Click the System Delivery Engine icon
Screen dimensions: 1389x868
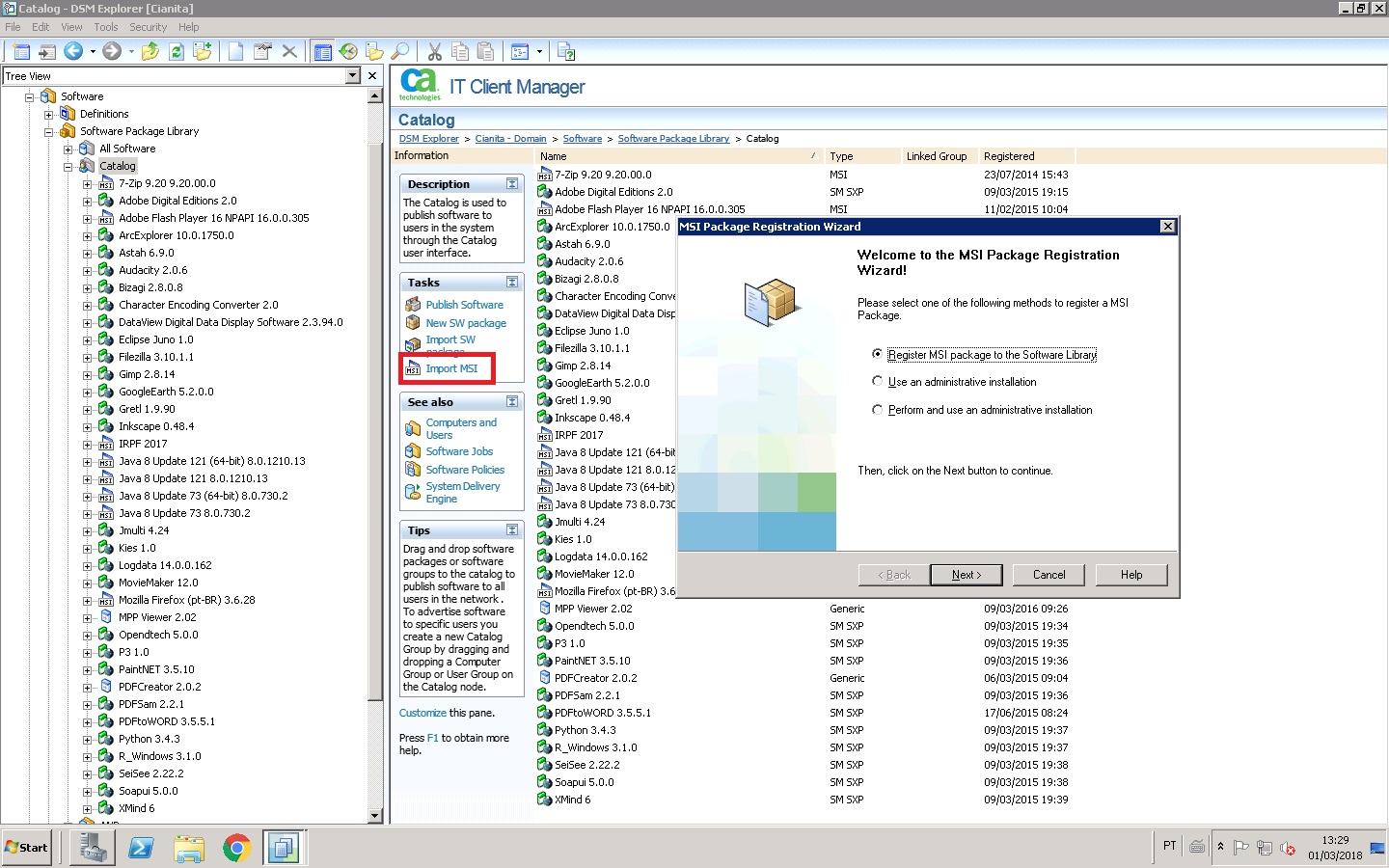click(413, 492)
